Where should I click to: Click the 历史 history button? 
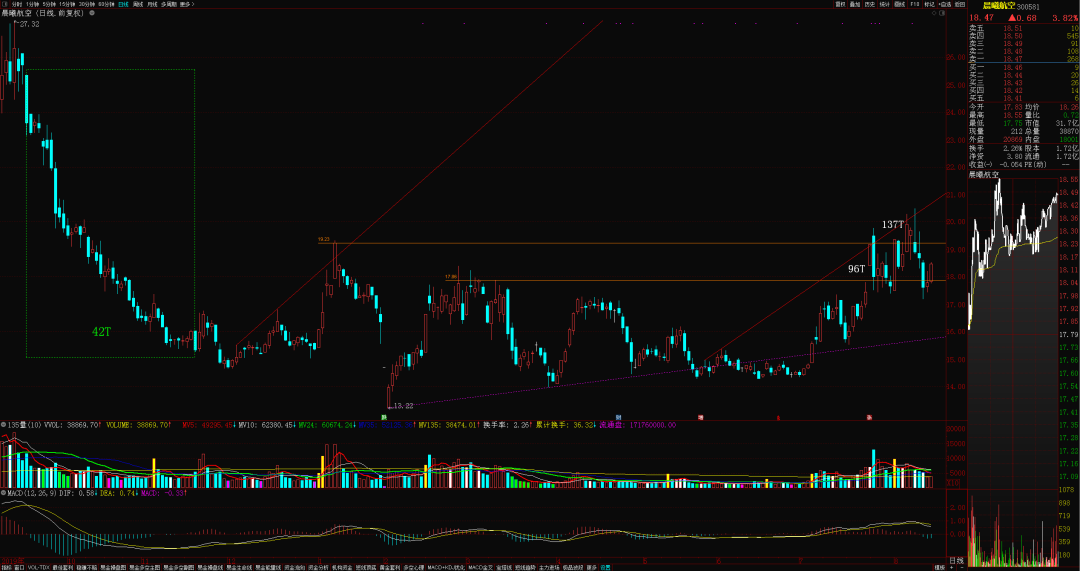tap(870, 4)
